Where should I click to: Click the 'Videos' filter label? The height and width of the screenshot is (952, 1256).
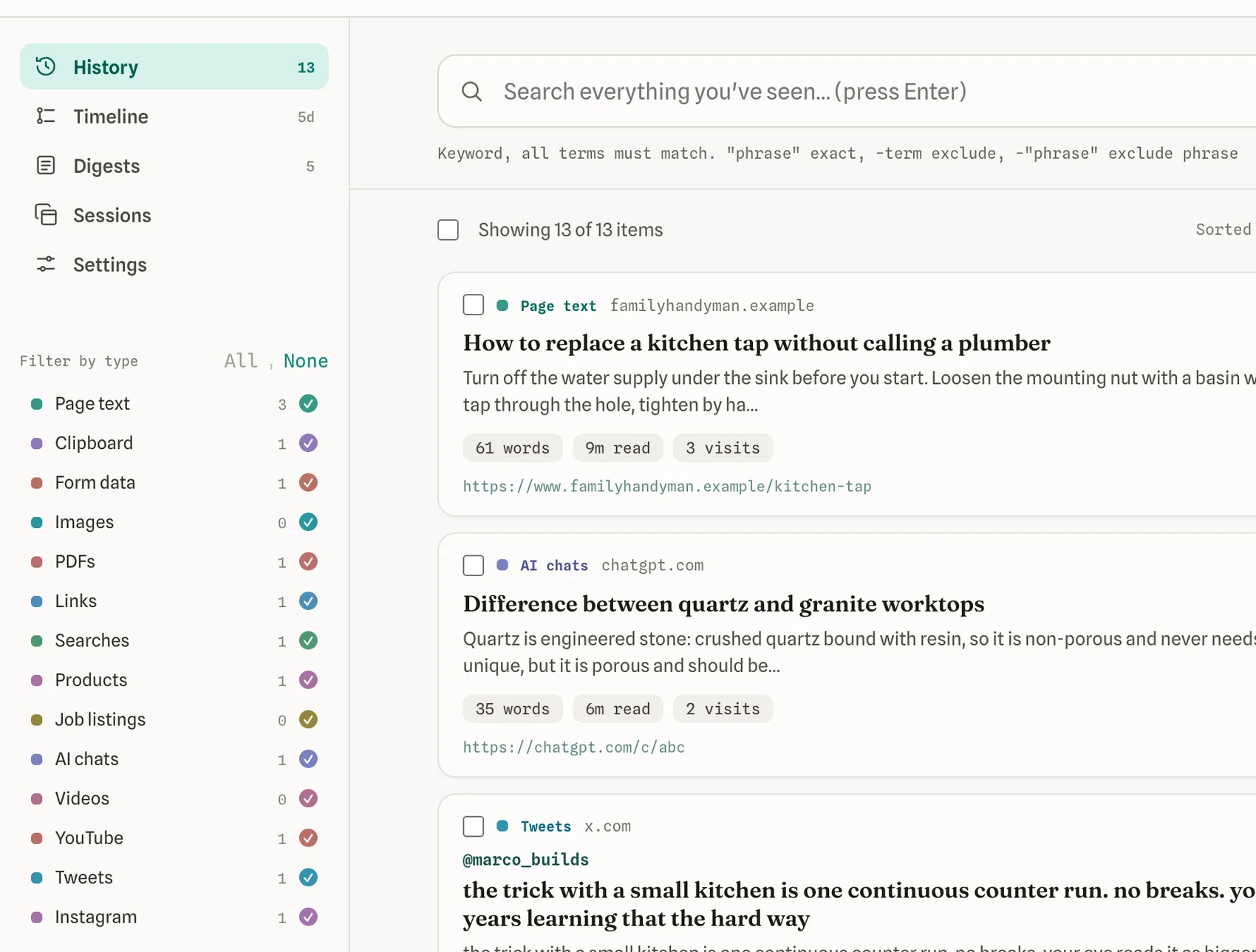(x=82, y=798)
